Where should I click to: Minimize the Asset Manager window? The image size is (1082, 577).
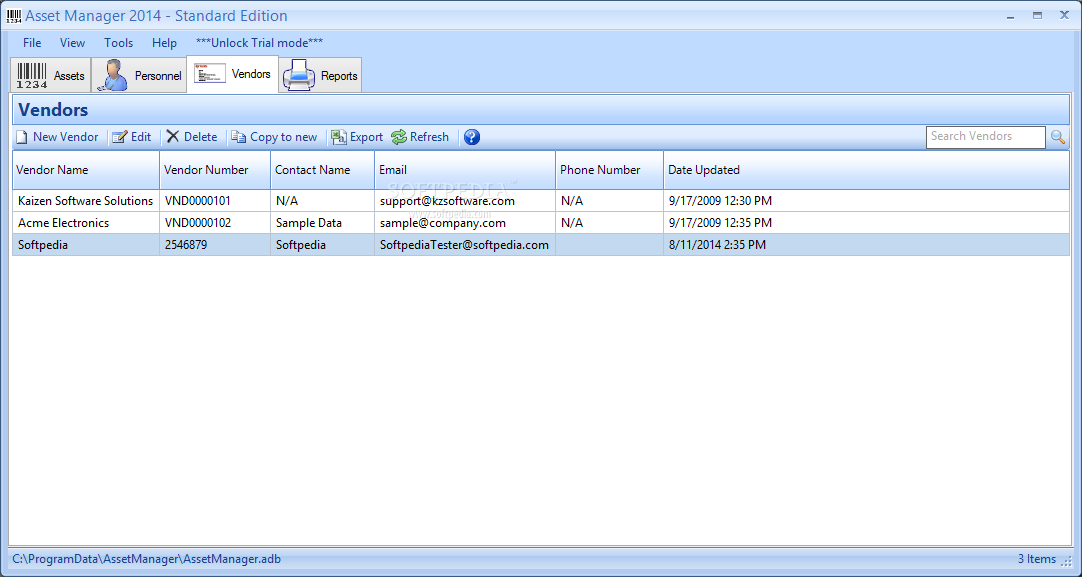pos(1010,15)
